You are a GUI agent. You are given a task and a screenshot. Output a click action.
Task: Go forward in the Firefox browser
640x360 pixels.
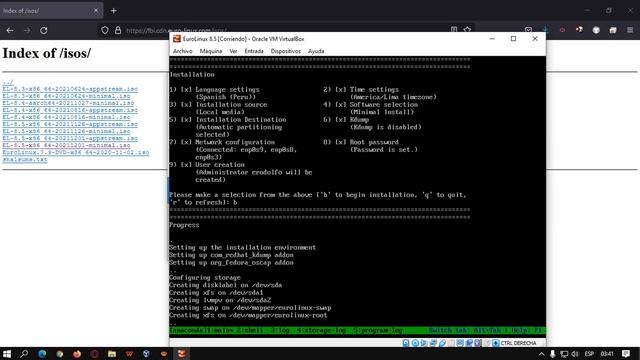pos(27,30)
